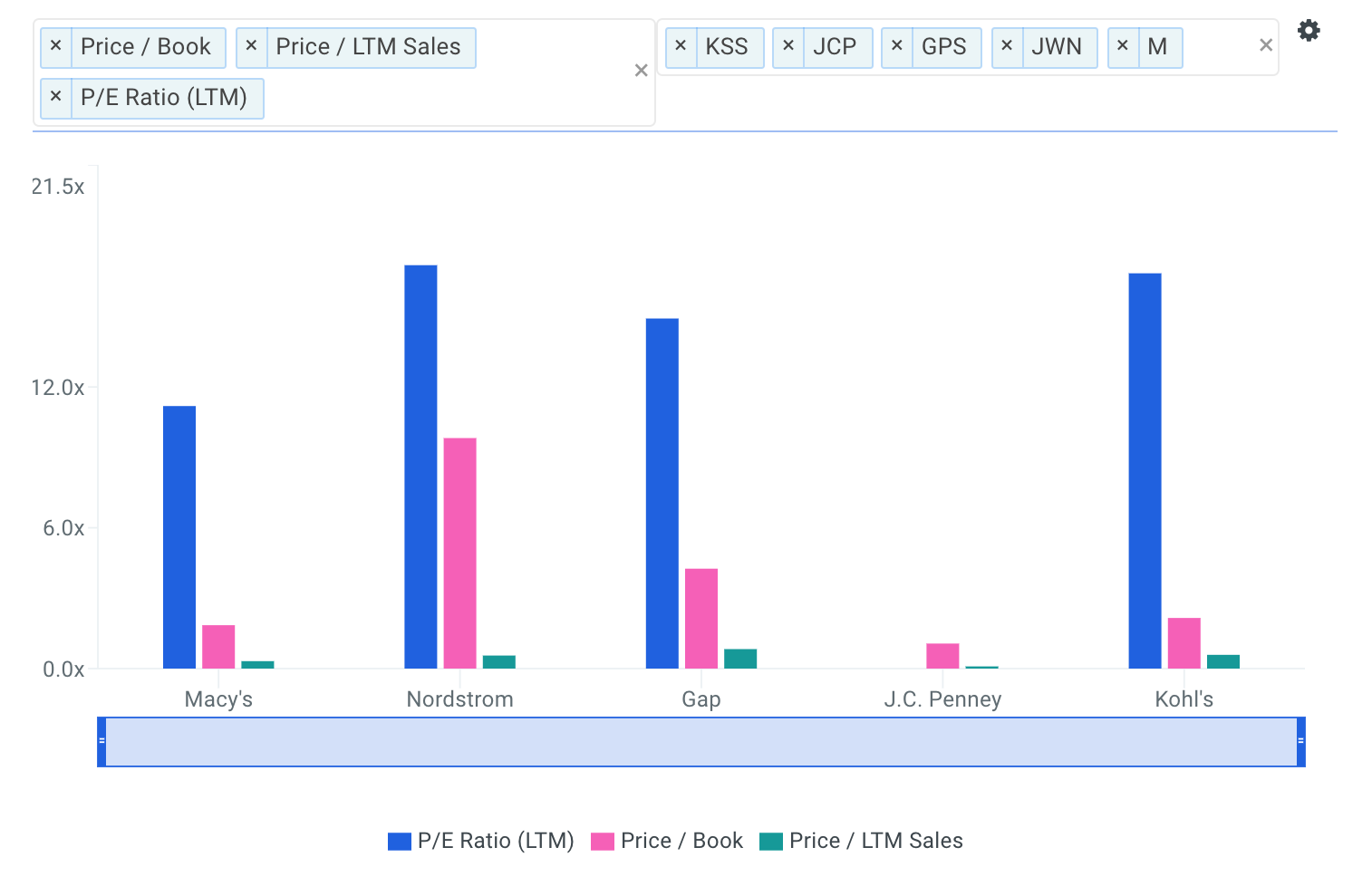Viewport: 1372px width, 886px height.
Task: Click the teal Price / LTM Sales swatch
Action: tap(771, 842)
